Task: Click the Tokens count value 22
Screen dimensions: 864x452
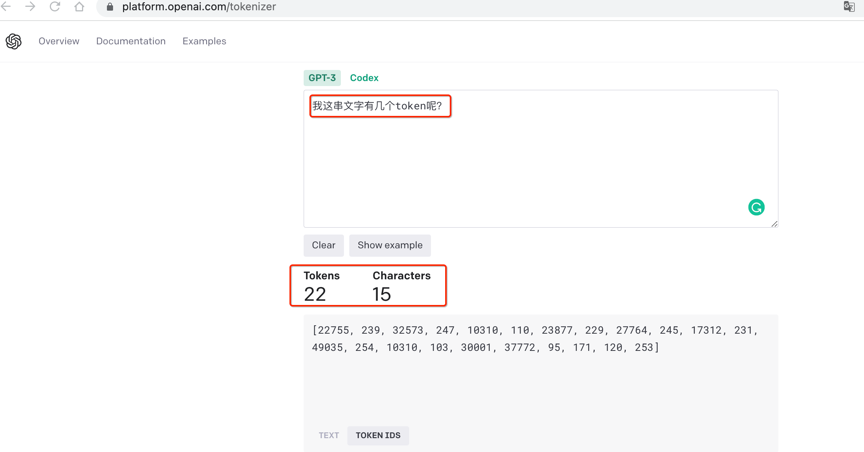Action: point(315,294)
